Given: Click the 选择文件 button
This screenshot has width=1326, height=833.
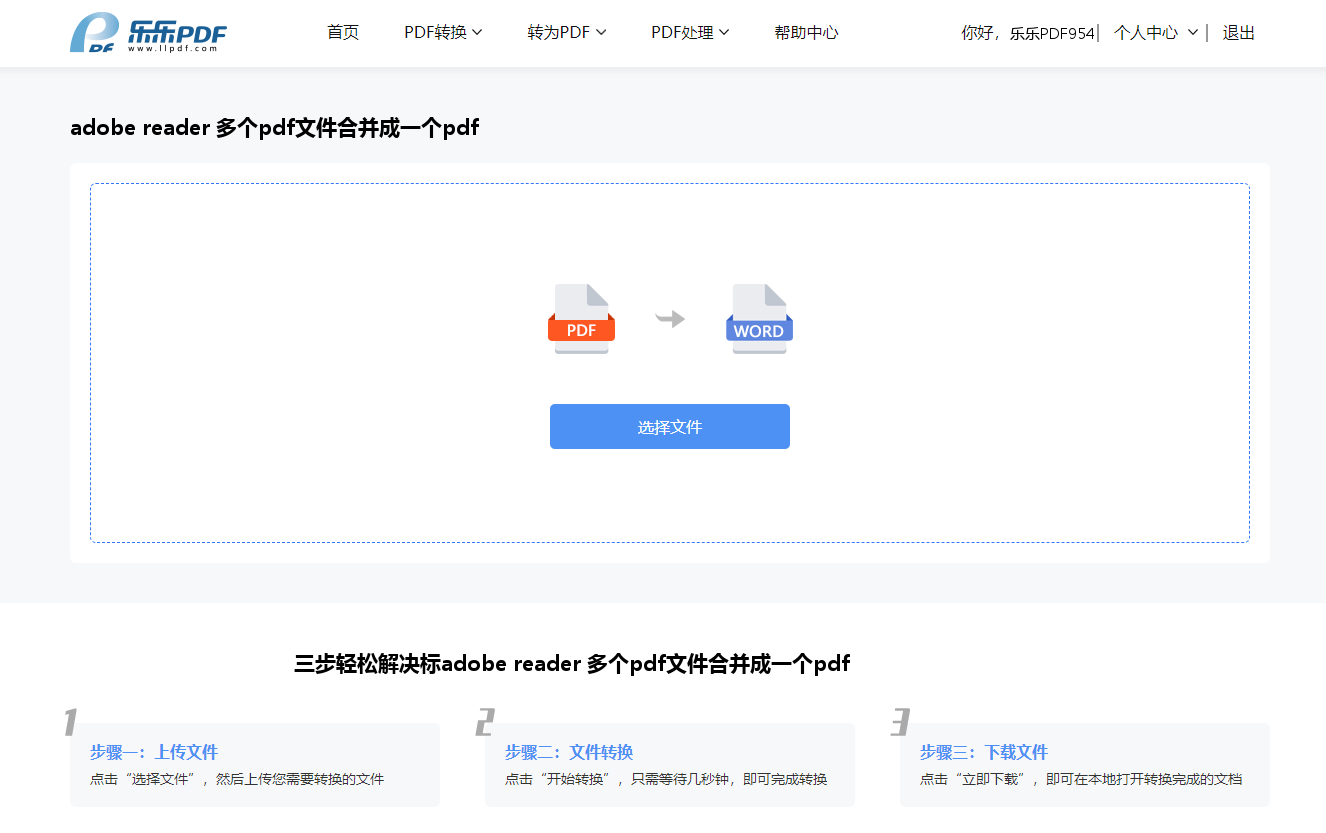Looking at the screenshot, I should tap(670, 427).
